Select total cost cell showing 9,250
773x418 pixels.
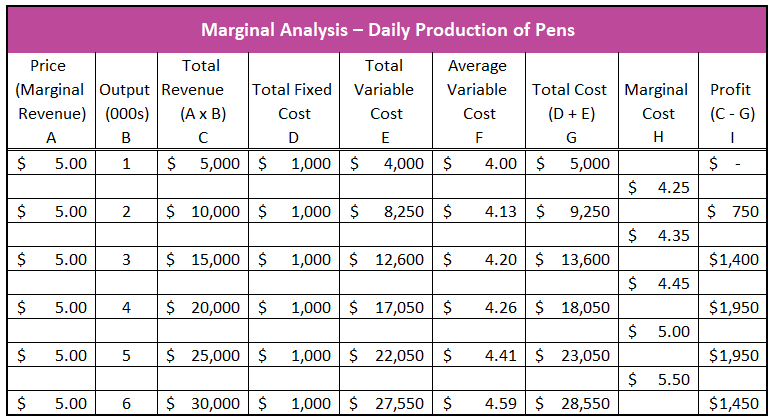point(572,211)
